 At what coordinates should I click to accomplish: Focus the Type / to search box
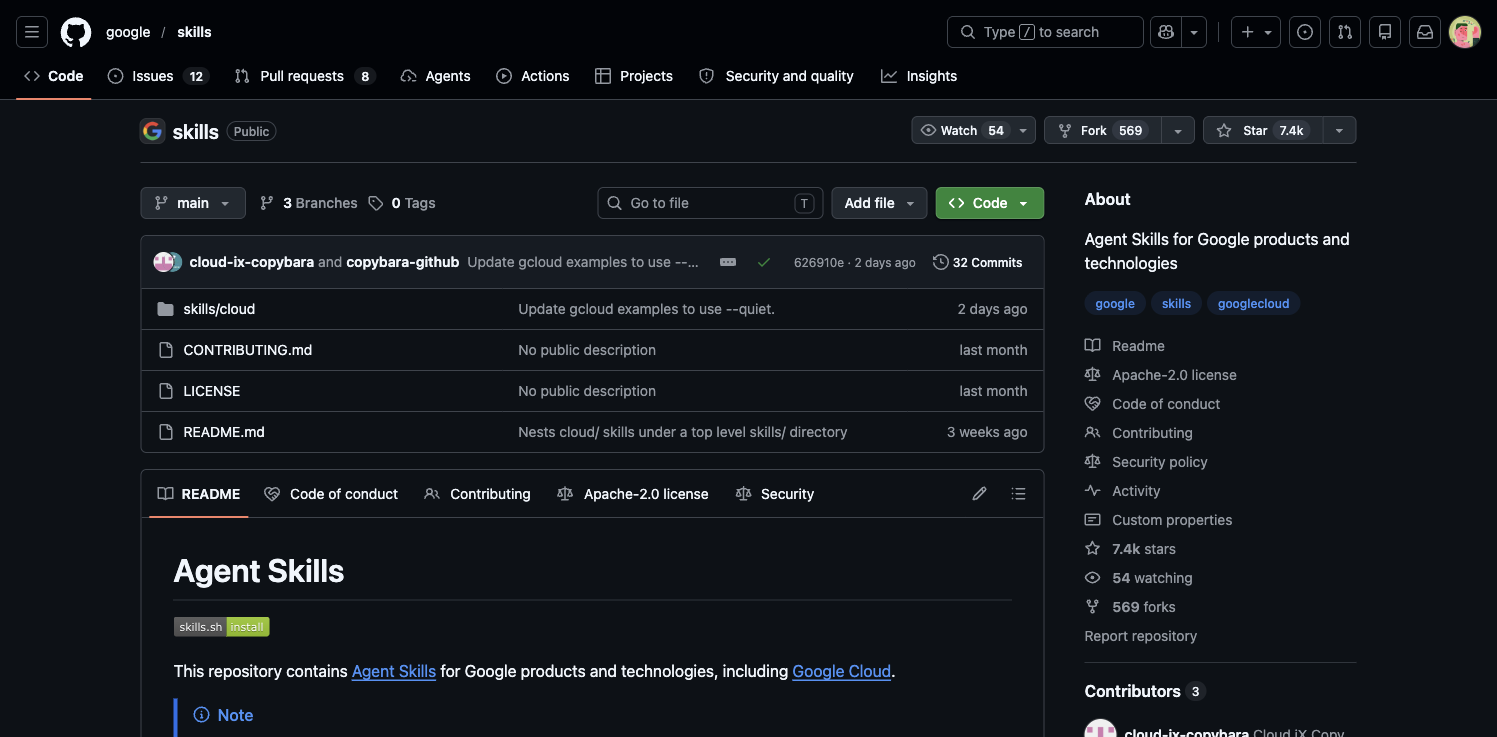click(1045, 32)
